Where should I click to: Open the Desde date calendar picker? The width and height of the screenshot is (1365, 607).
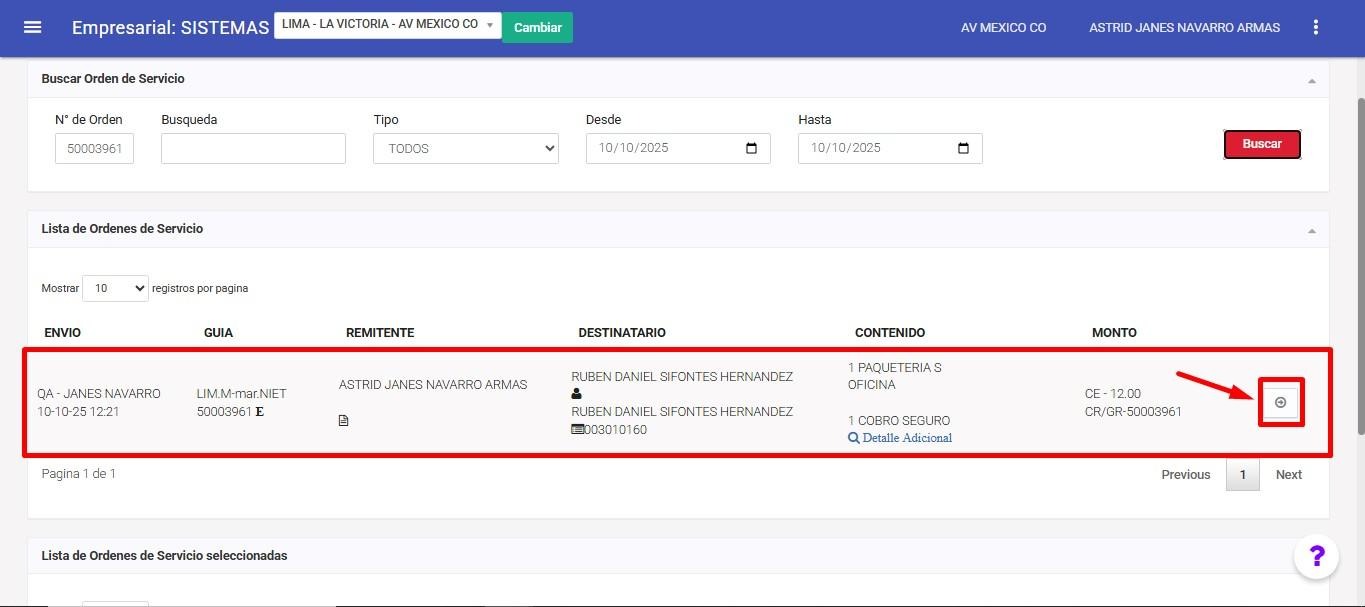coord(751,148)
